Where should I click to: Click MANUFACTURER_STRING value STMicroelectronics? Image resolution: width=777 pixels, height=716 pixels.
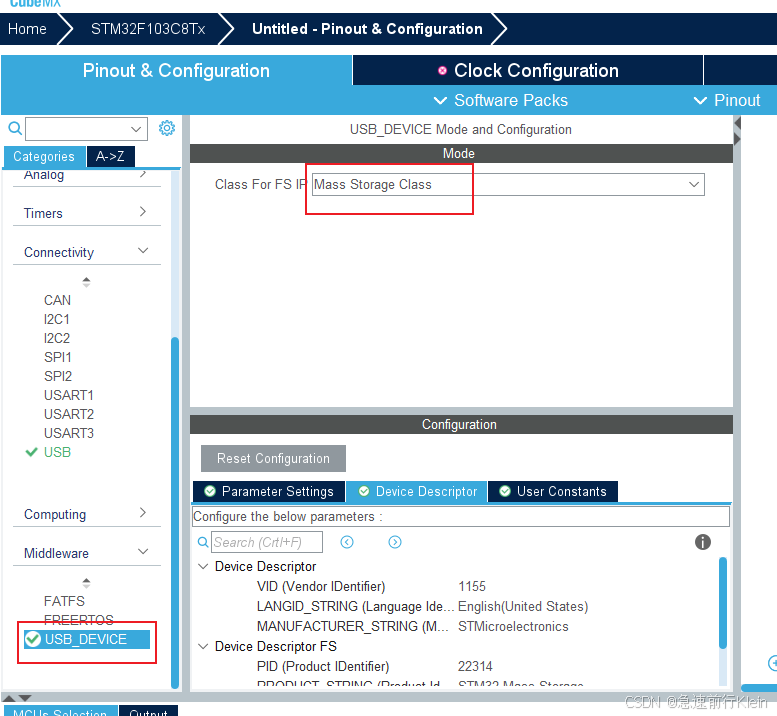513,626
